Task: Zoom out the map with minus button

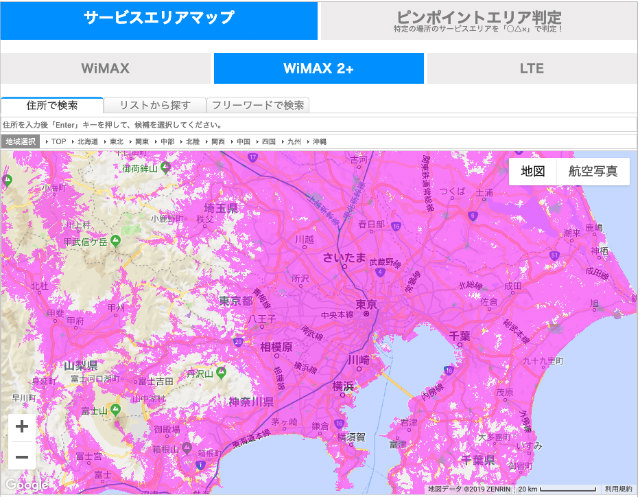Action: (22, 456)
